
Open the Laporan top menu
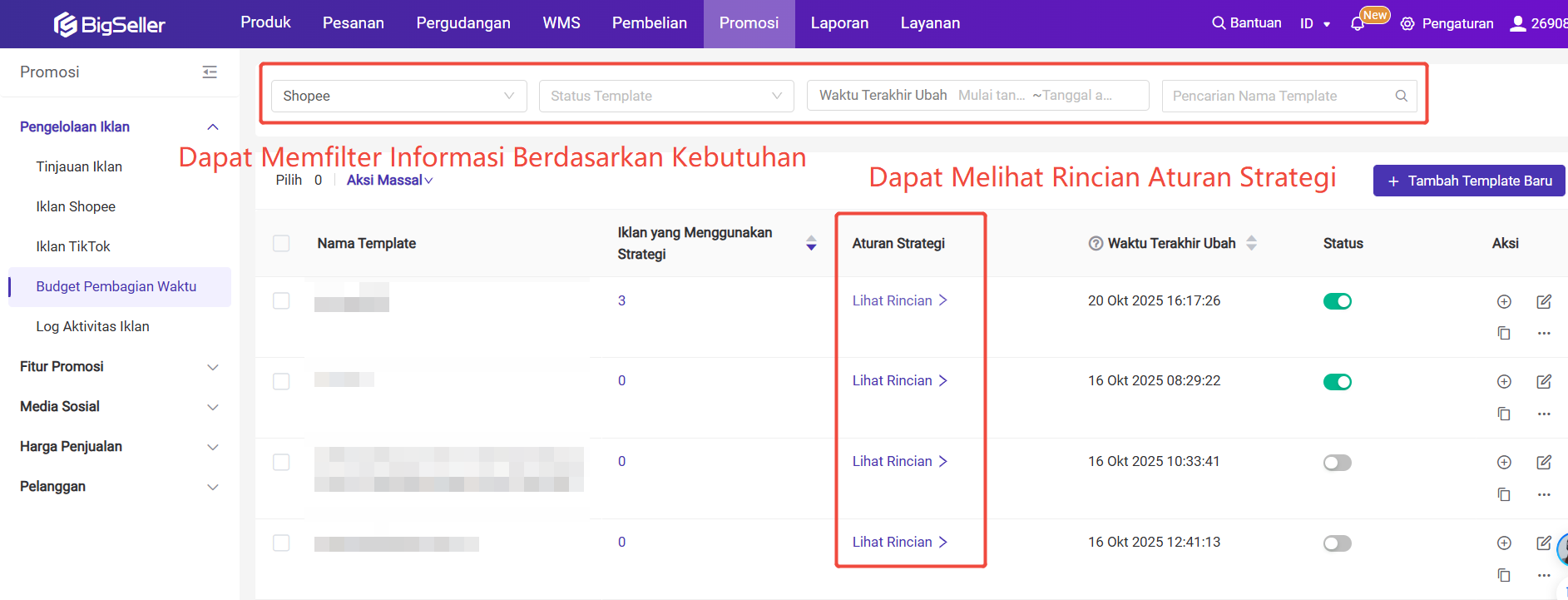[x=839, y=23]
